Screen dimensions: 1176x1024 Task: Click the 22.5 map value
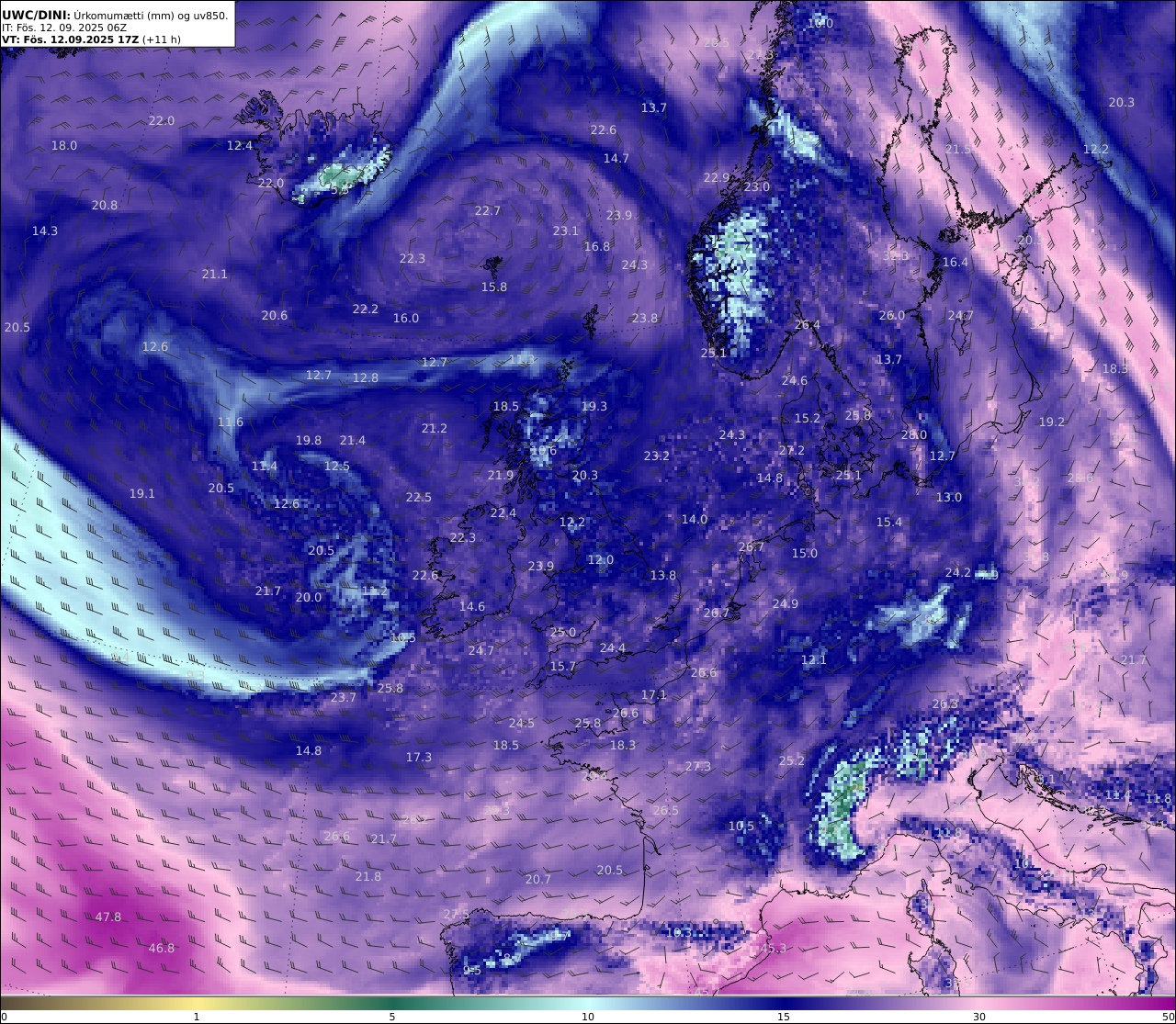click(419, 498)
